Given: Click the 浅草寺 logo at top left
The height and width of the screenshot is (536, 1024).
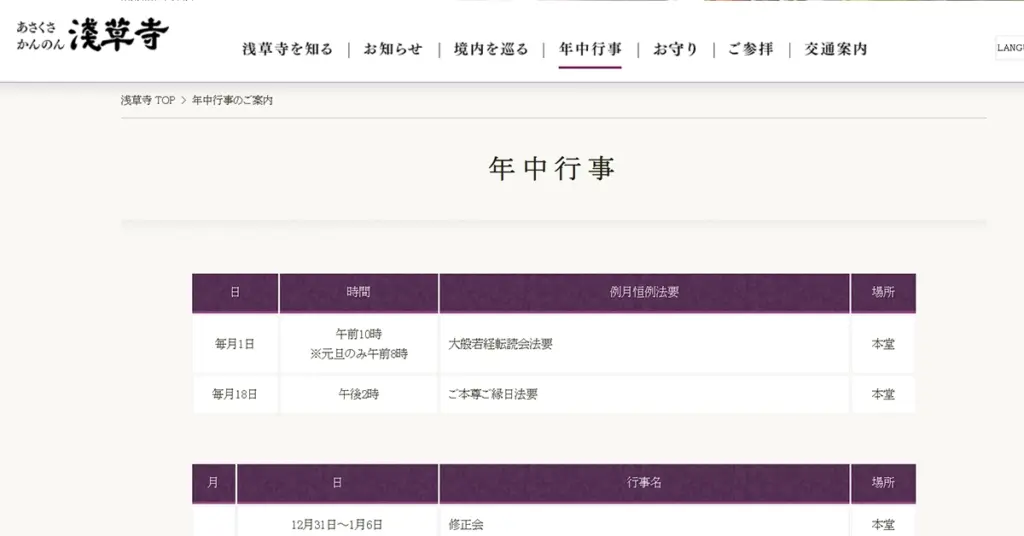Looking at the screenshot, I should (93, 35).
